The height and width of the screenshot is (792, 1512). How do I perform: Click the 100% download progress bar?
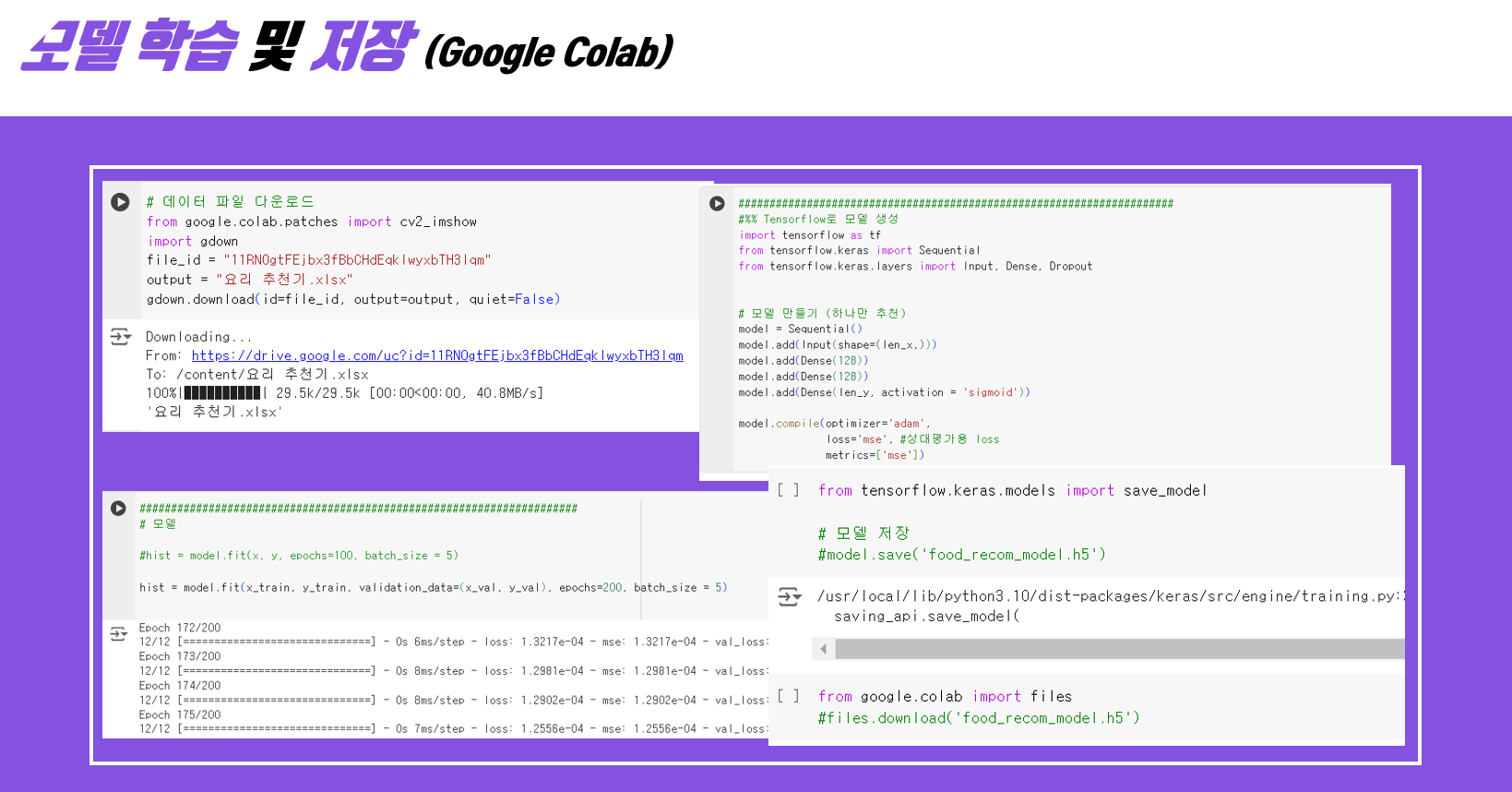point(222,393)
